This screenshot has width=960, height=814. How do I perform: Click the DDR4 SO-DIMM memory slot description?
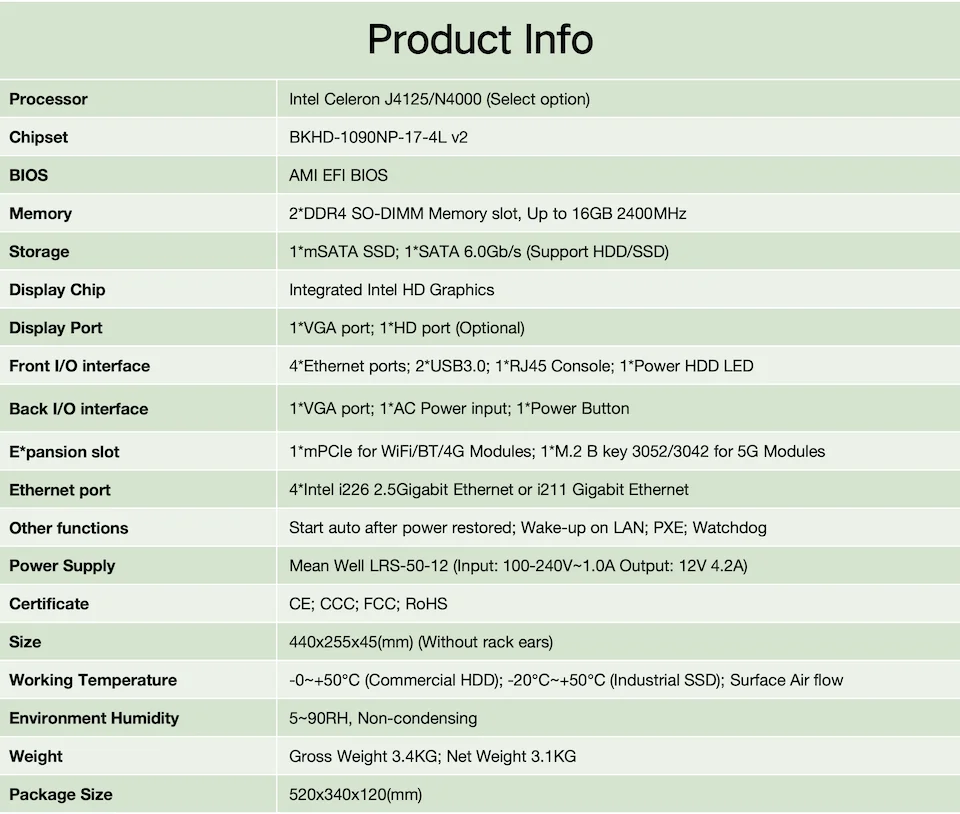pos(487,213)
